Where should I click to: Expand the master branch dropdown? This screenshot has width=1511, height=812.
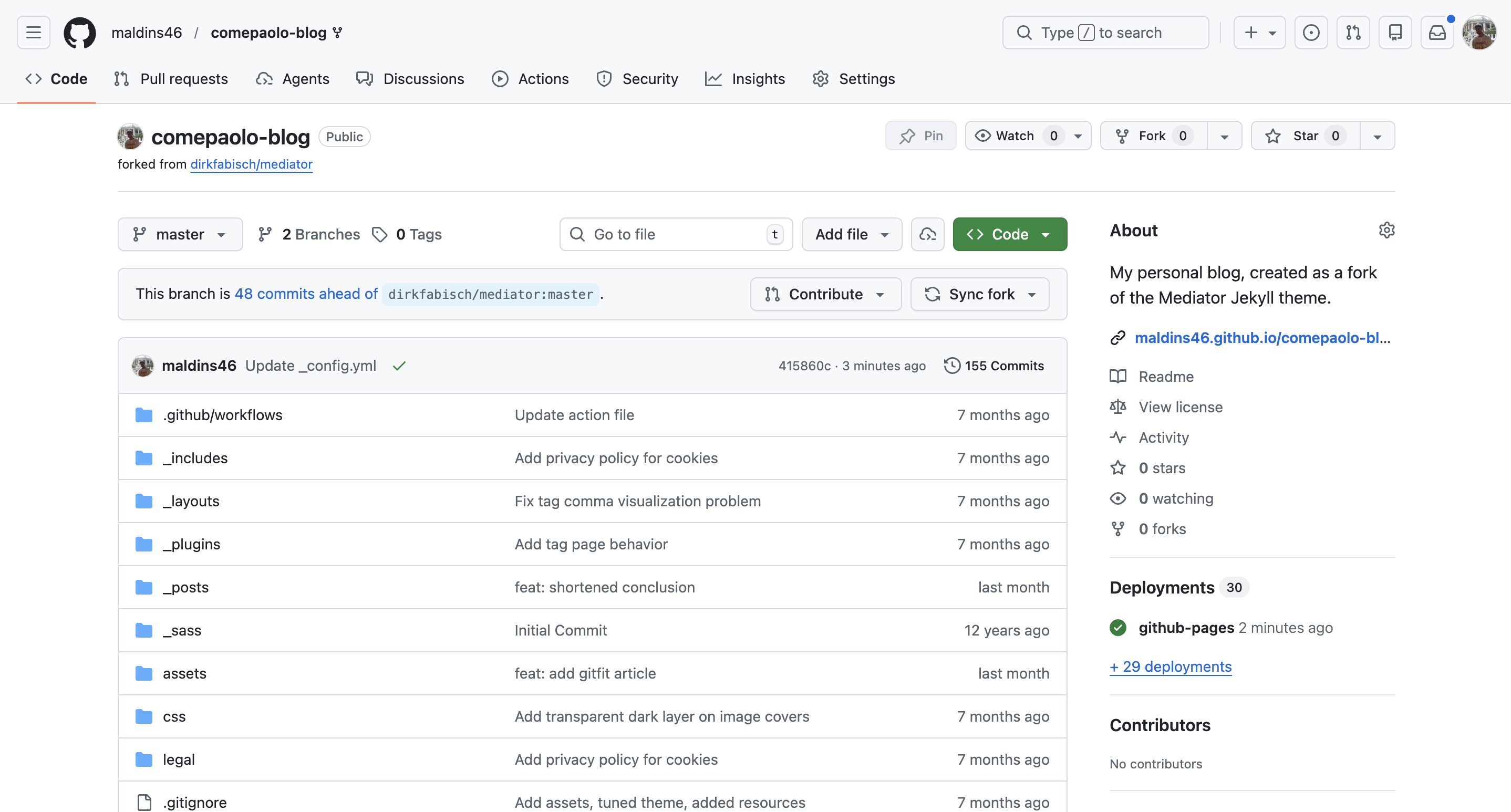coord(180,234)
